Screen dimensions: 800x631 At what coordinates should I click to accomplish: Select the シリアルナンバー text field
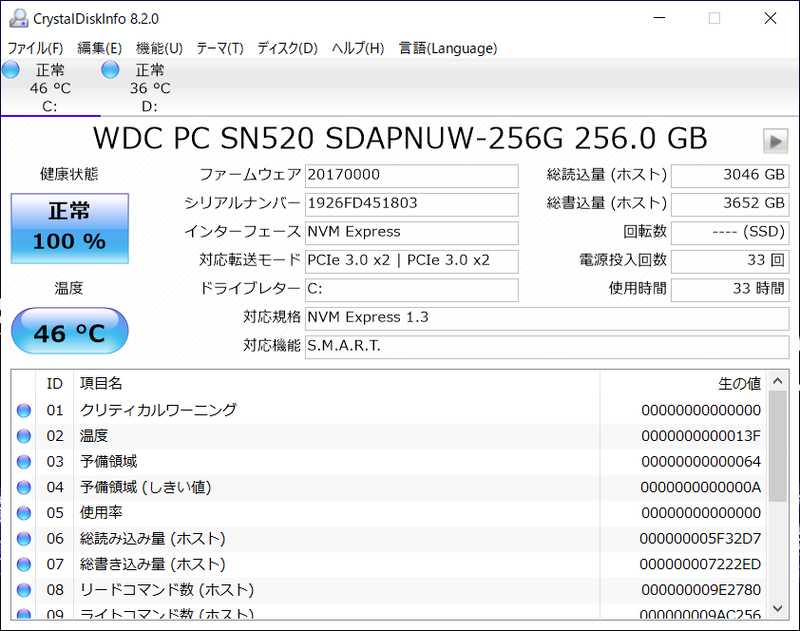pos(411,204)
